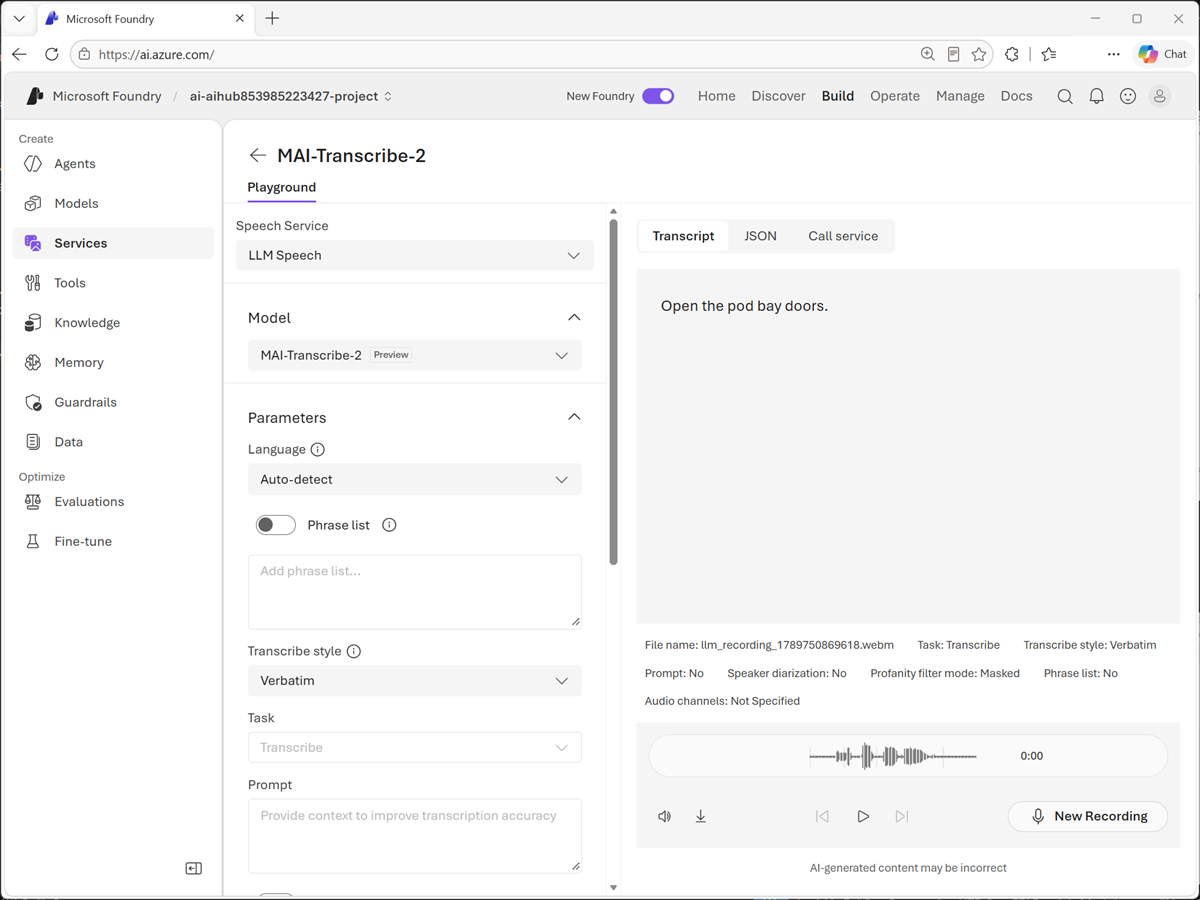Switch to the JSON tab
The height and width of the screenshot is (900, 1200).
(x=760, y=236)
